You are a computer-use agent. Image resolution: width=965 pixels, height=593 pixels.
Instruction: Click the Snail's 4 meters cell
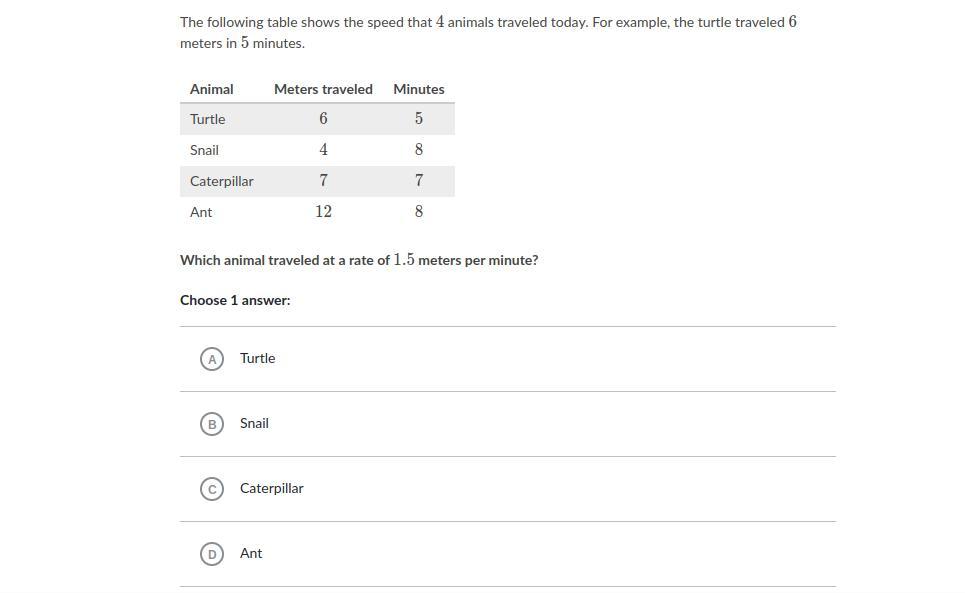click(323, 150)
